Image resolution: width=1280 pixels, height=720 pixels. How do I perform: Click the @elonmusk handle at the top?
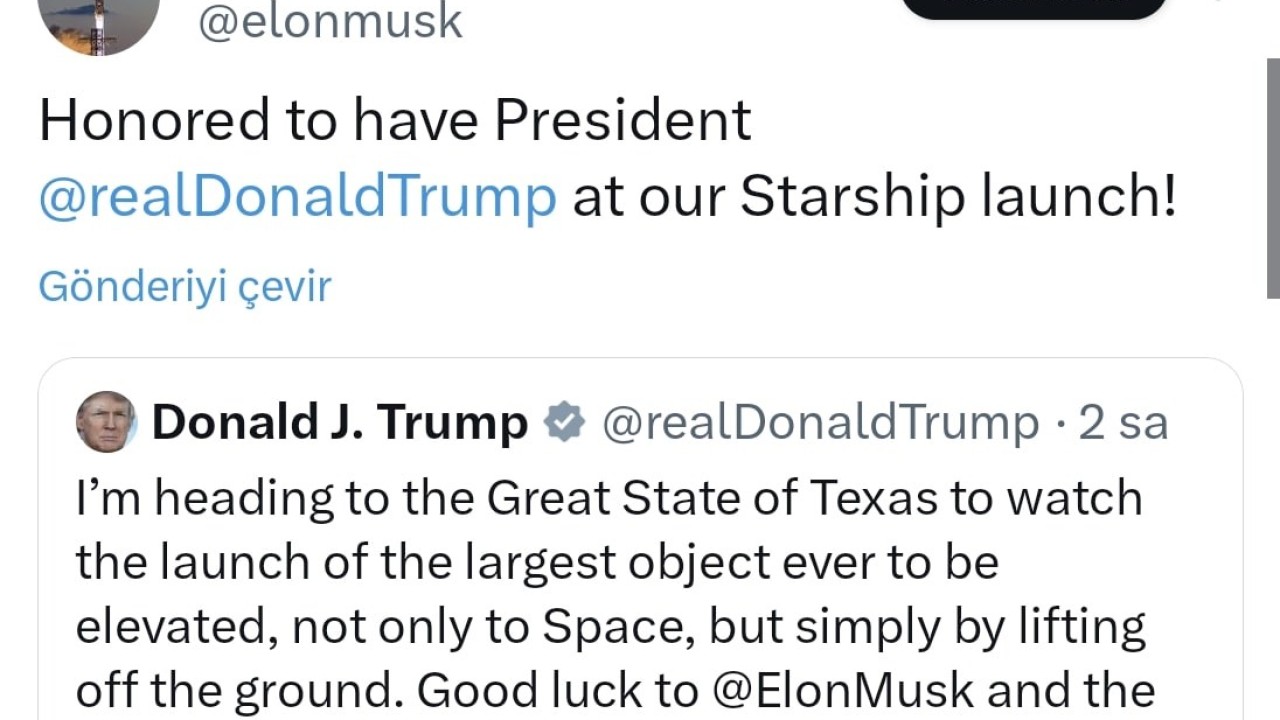coord(331,22)
